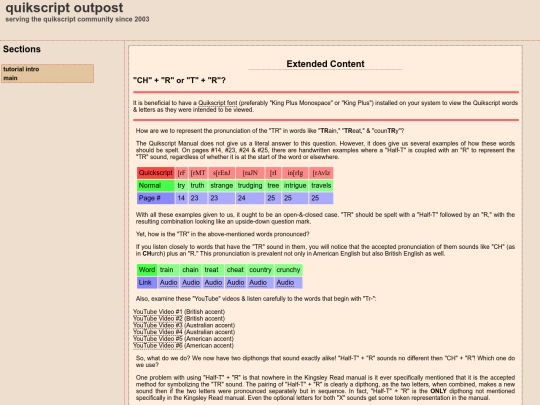Select the Page # row header cell

156,198
